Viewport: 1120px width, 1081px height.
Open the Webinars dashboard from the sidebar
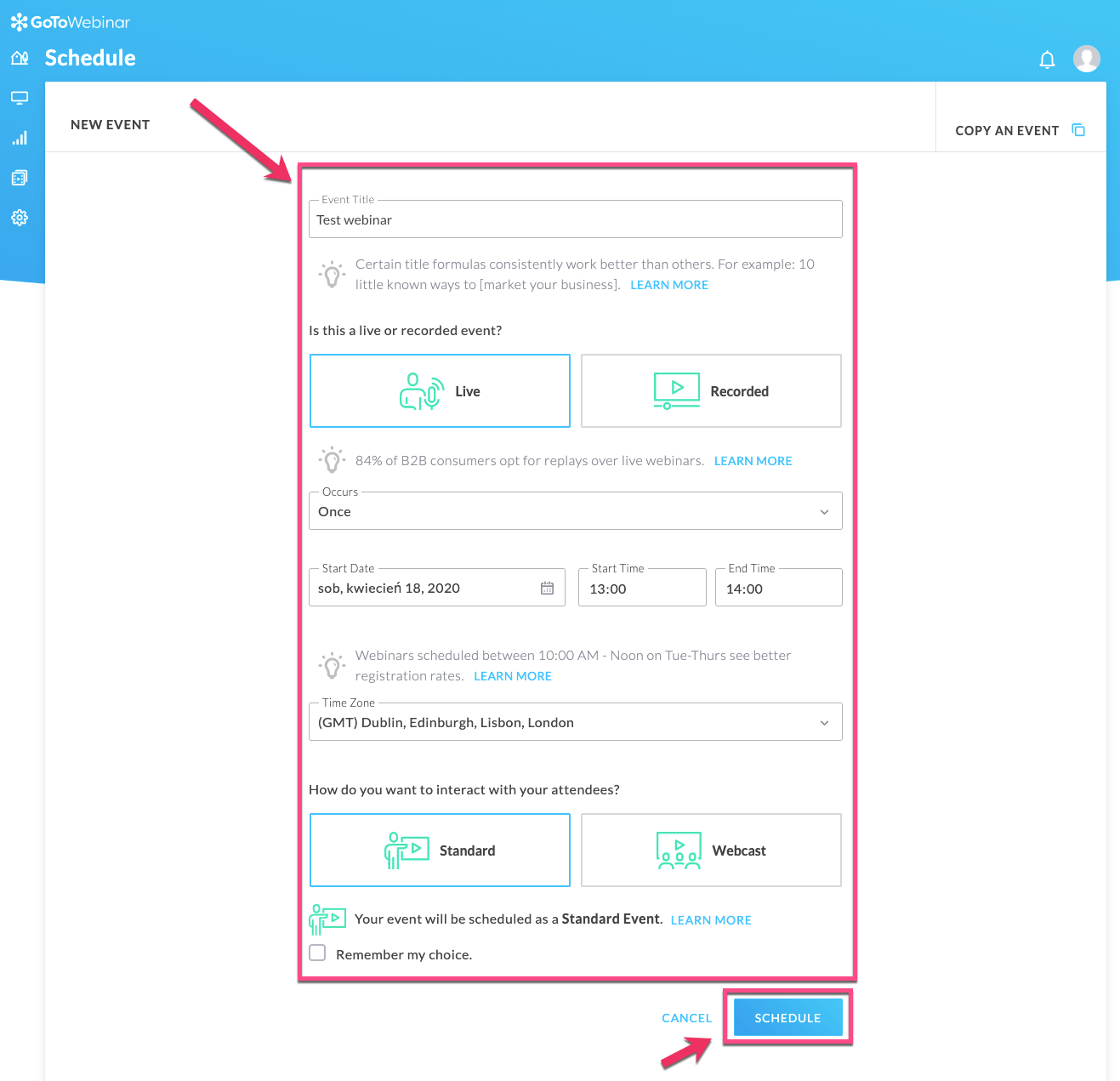pos(20,97)
